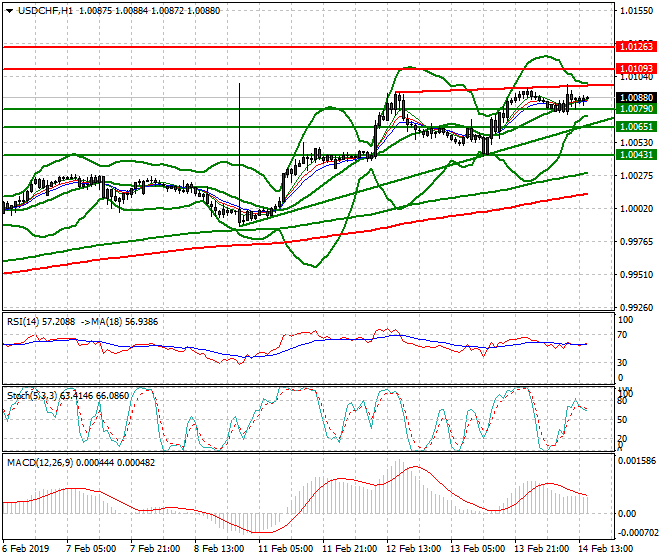
Task: Select the green level label 1.00790
Action: (x=636, y=109)
